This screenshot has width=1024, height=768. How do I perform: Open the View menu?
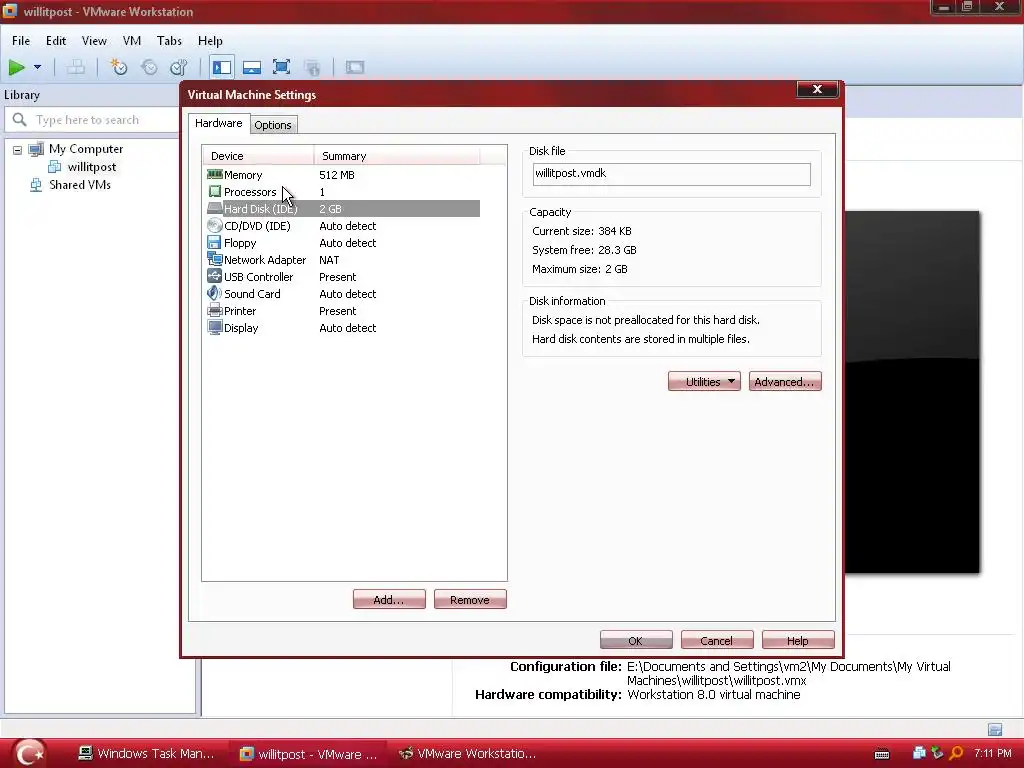[x=94, y=40]
